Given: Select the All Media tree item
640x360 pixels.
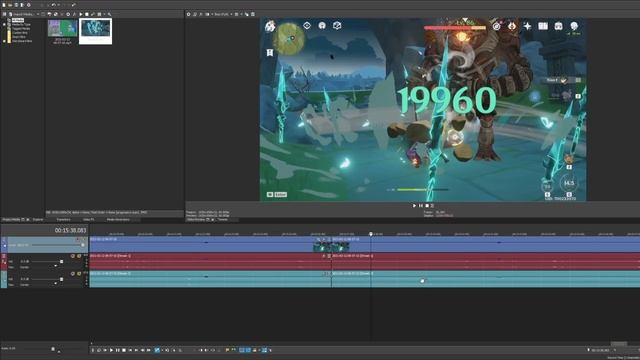Looking at the screenshot, I should pos(18,20).
